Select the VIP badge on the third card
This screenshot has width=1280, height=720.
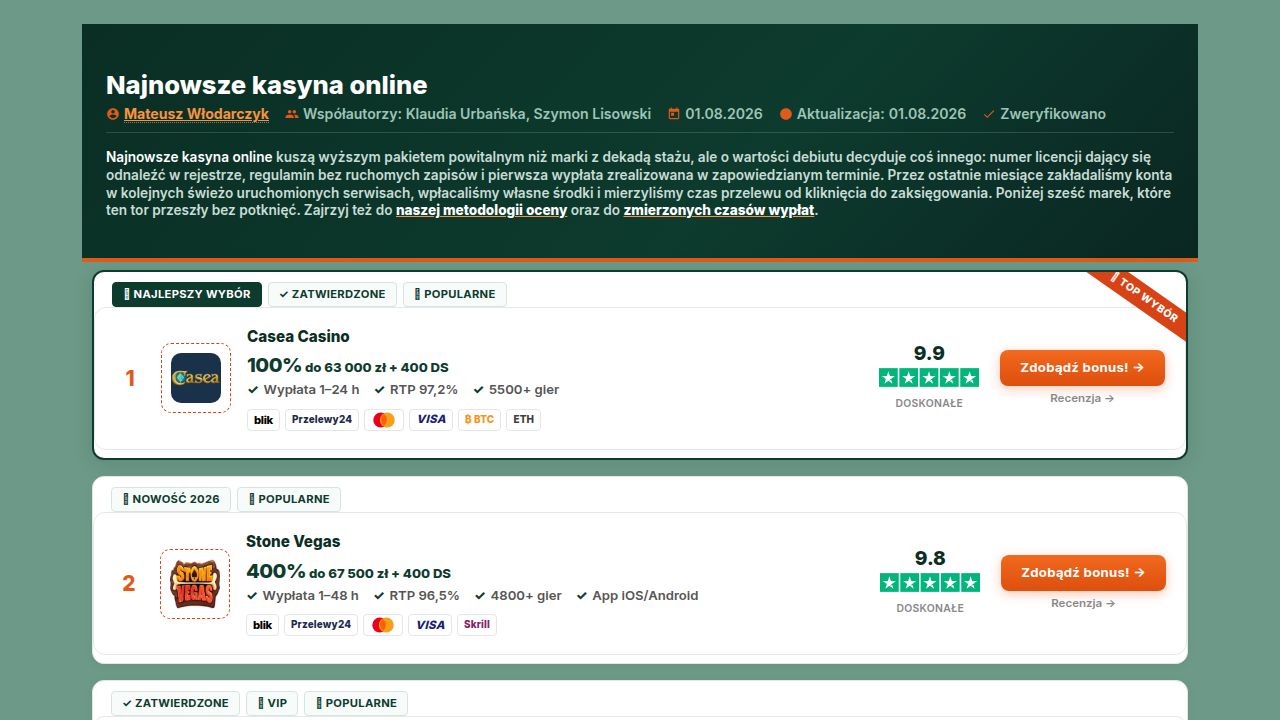pyautogui.click(x=272, y=703)
